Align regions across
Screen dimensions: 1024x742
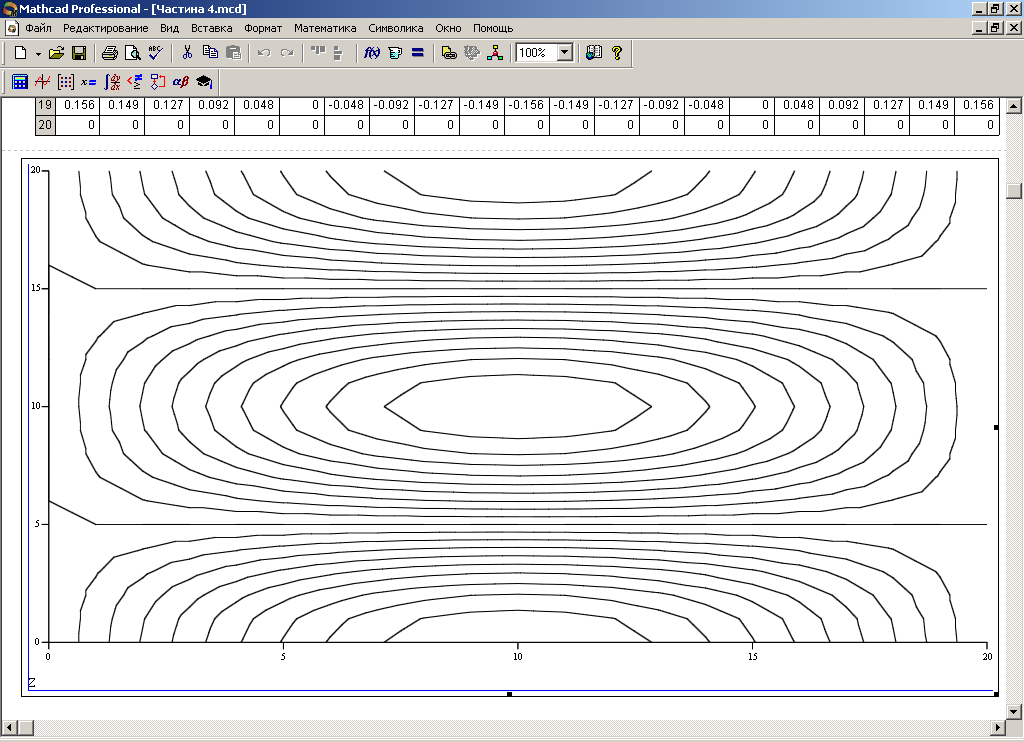(x=317, y=53)
